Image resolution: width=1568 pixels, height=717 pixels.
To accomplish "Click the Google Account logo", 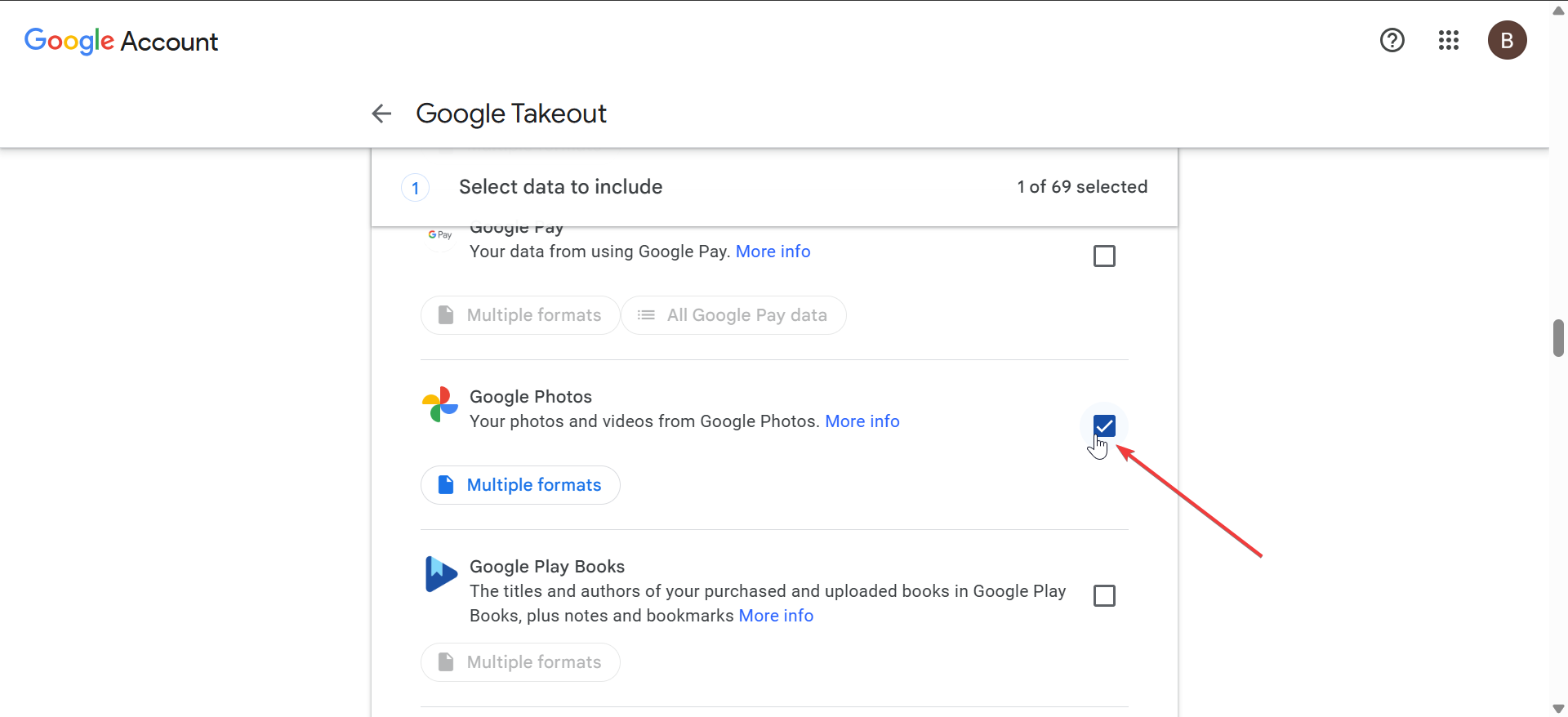I will (121, 41).
